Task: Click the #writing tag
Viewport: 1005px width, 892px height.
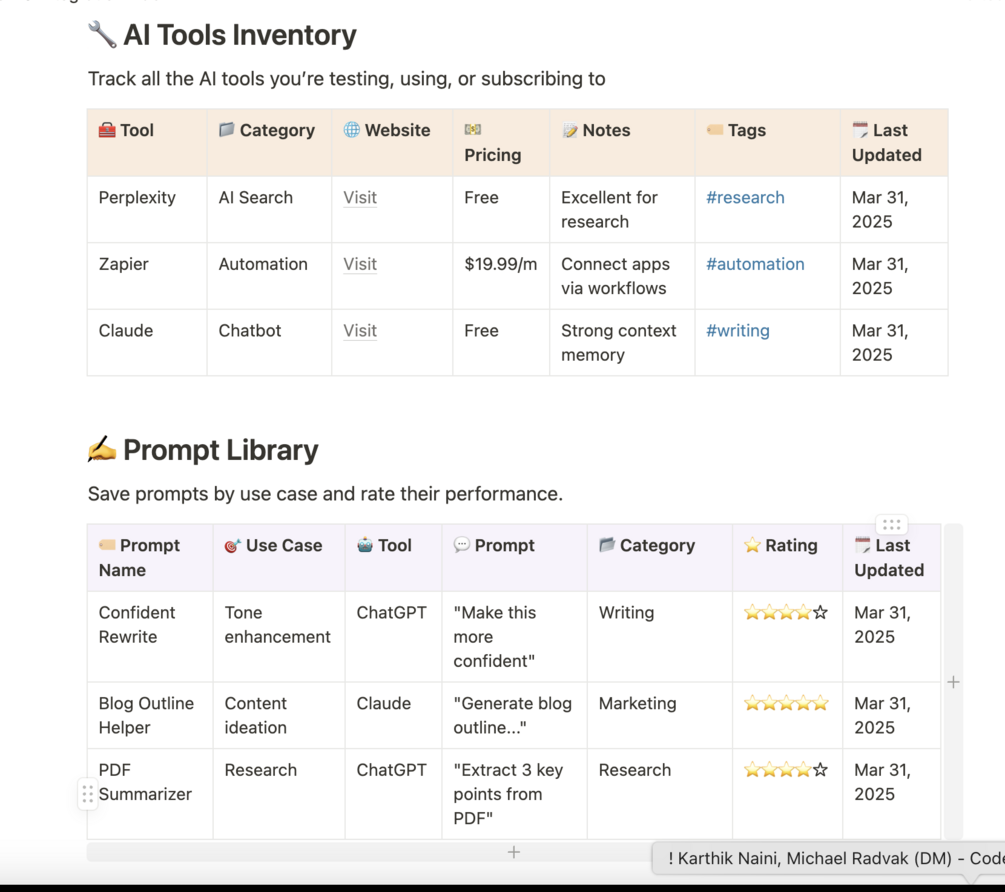Action: point(738,331)
